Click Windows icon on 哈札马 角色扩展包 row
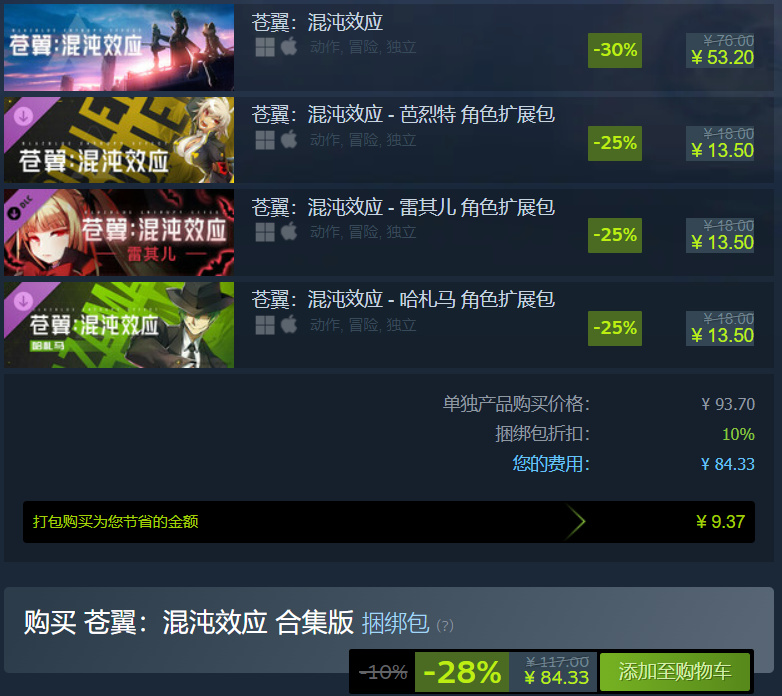The image size is (782, 696). point(265,325)
